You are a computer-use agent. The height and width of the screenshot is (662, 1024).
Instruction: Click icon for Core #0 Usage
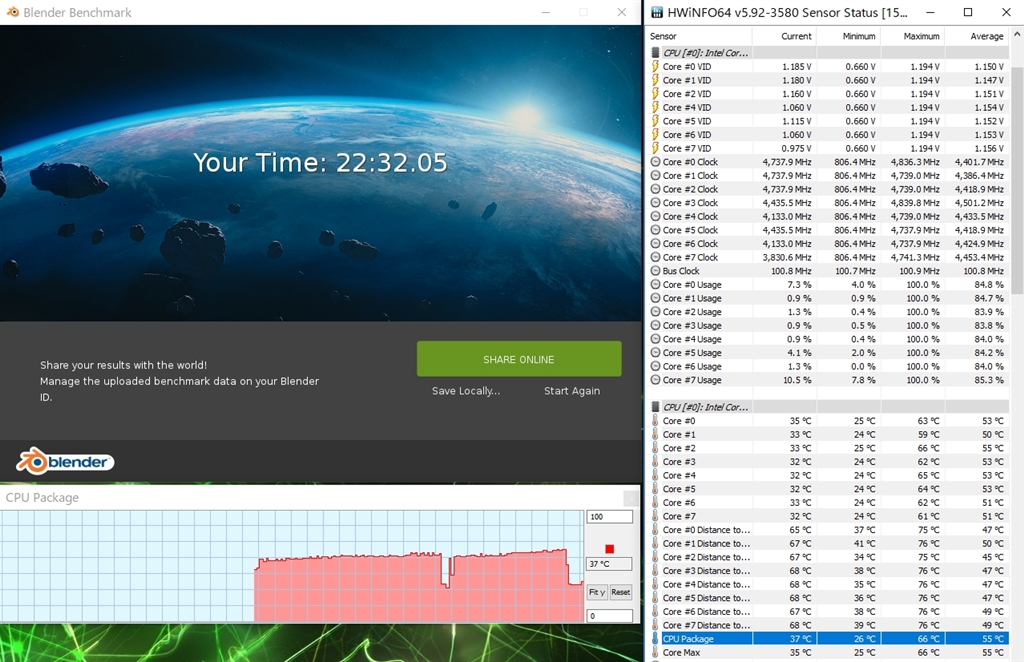(x=655, y=285)
